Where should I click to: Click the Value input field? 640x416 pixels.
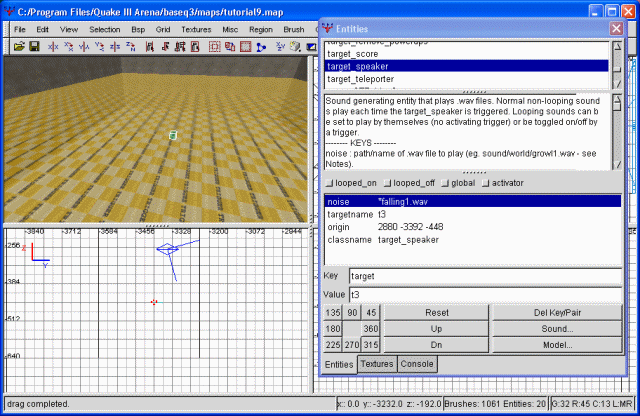[485, 295]
